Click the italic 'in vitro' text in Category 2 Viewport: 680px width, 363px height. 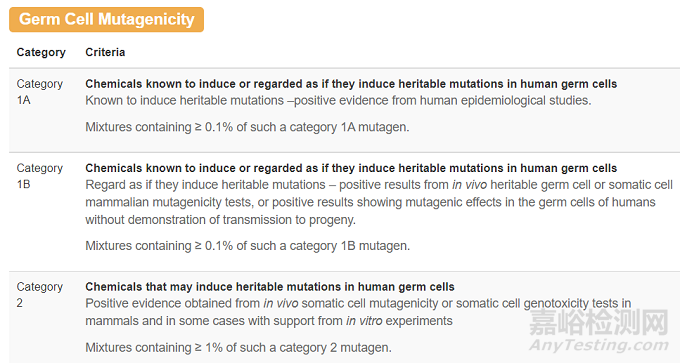pos(364,321)
